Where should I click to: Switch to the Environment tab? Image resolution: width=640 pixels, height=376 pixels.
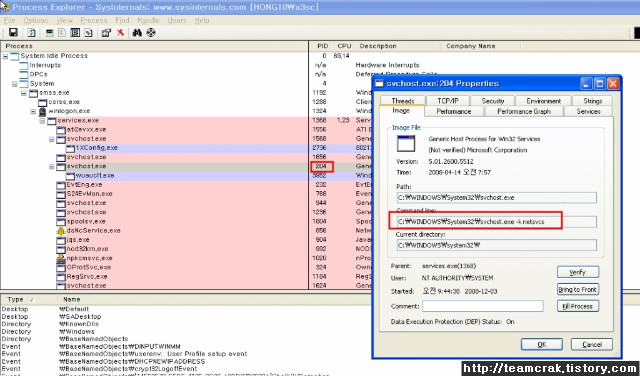[x=543, y=100]
